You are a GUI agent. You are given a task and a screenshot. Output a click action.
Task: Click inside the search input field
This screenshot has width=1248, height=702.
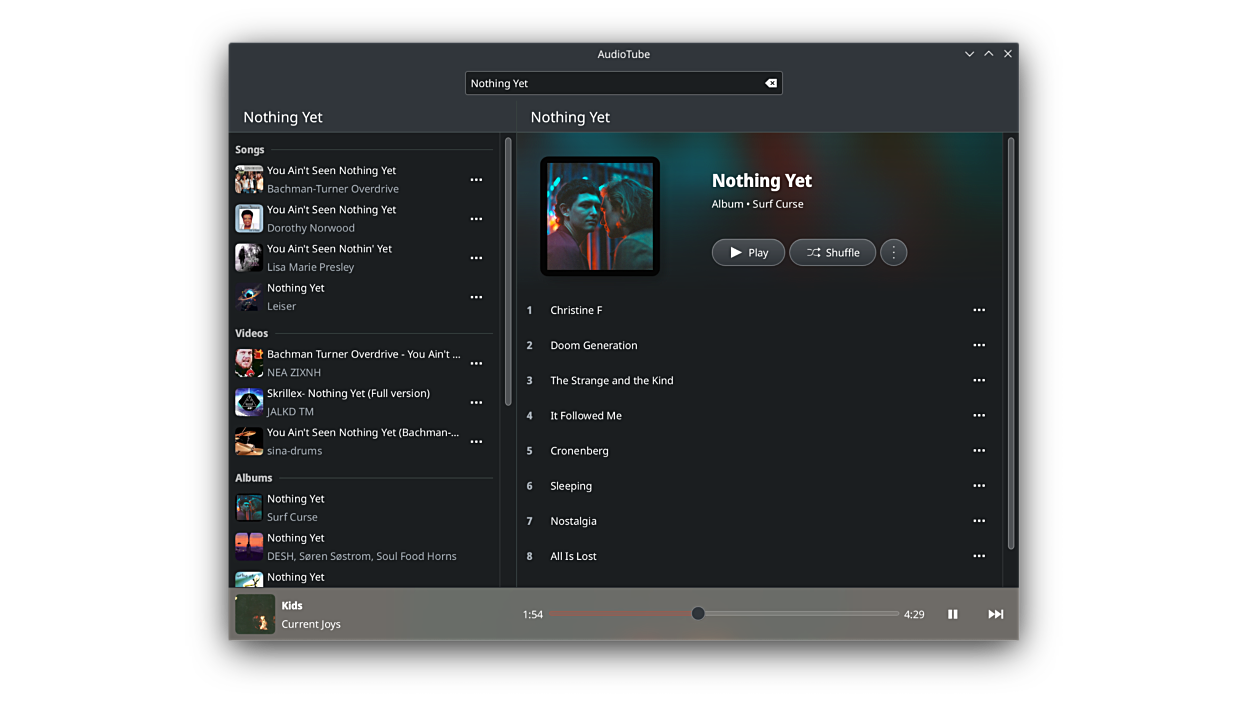(x=610, y=83)
